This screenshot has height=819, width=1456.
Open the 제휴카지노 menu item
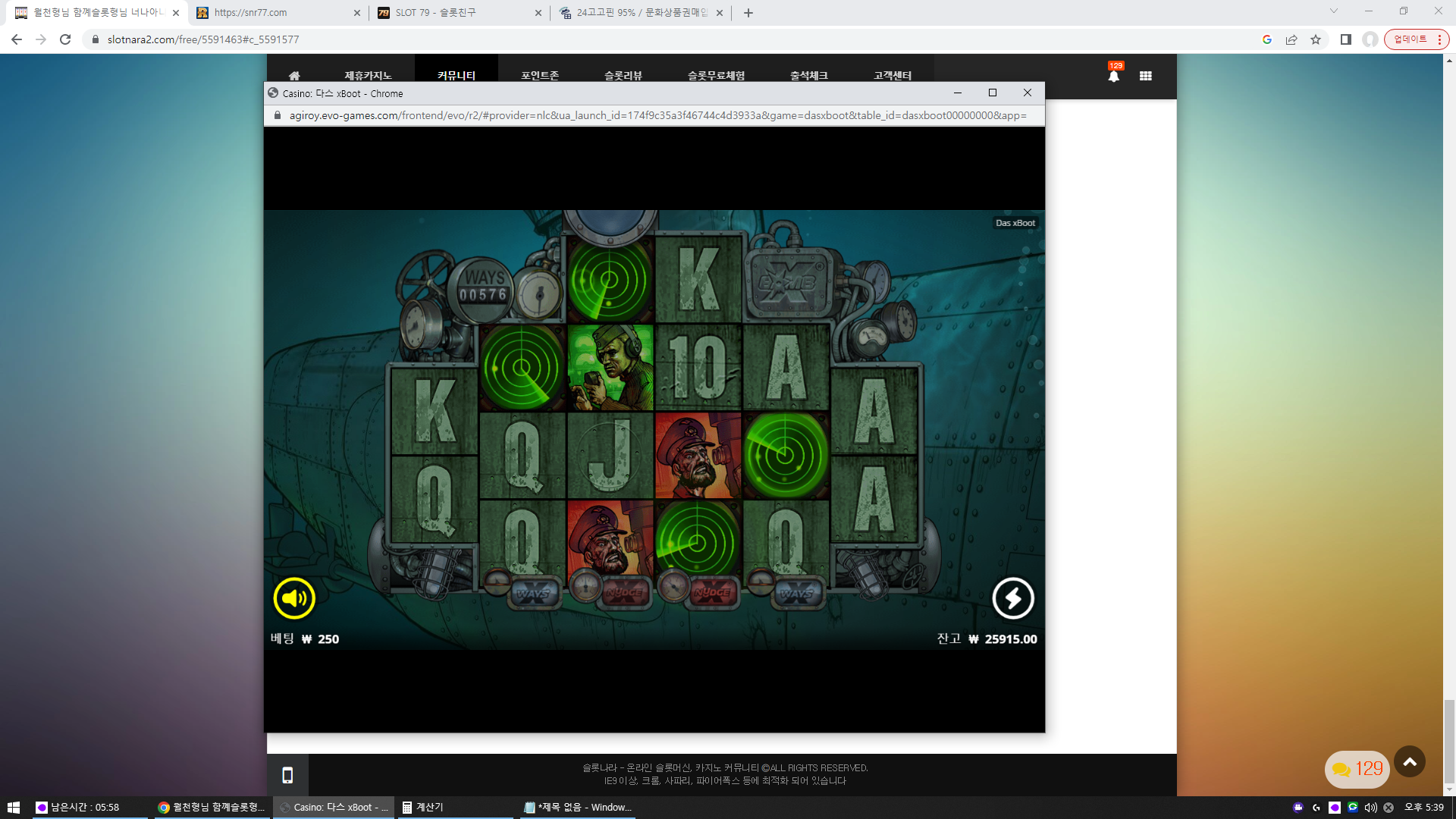(368, 76)
